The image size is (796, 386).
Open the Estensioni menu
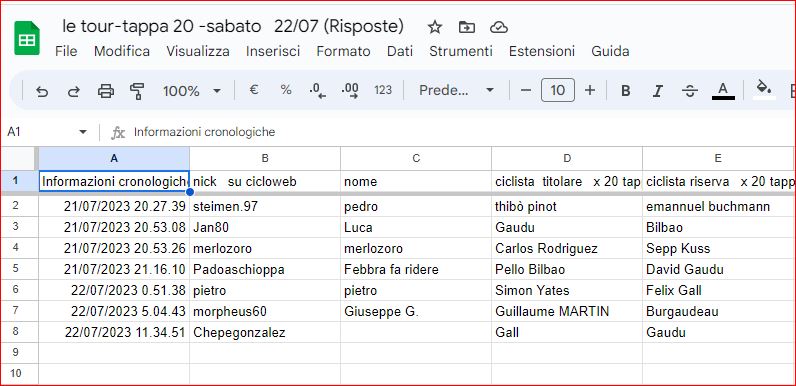click(x=542, y=51)
